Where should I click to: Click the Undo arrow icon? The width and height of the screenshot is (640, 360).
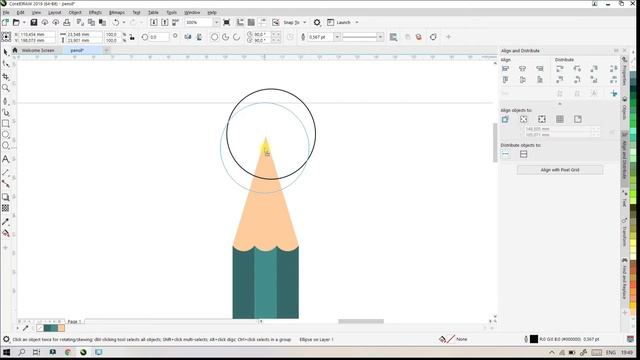116,22
